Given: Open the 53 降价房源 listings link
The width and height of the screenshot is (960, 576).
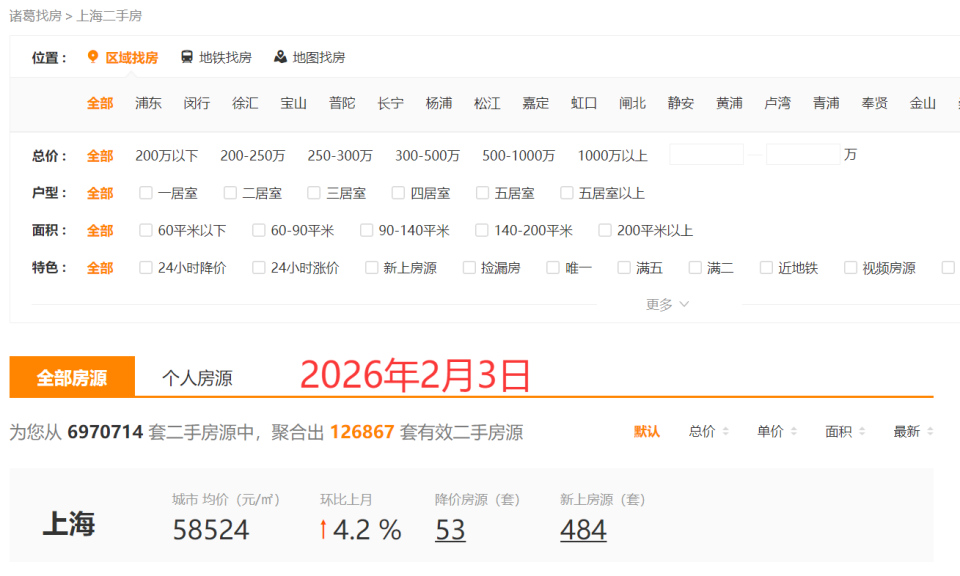Looking at the screenshot, I should [450, 529].
